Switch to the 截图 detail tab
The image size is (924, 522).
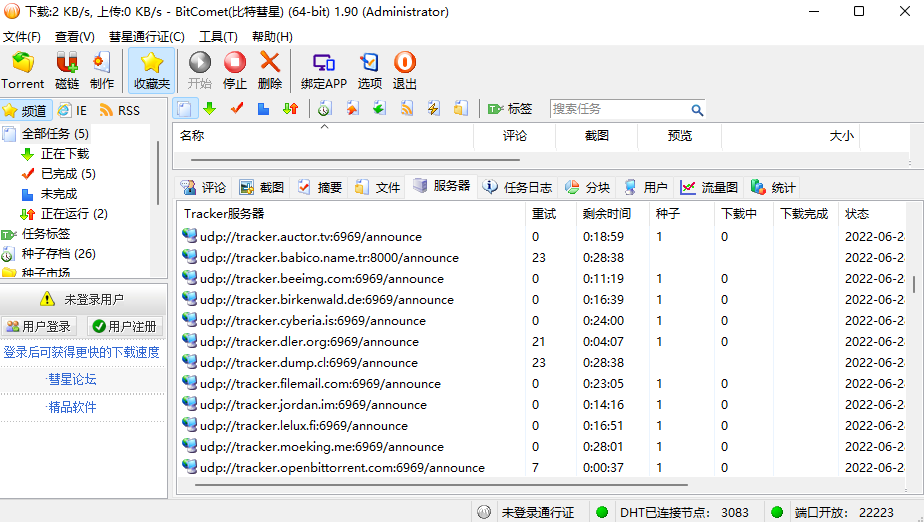tap(262, 187)
